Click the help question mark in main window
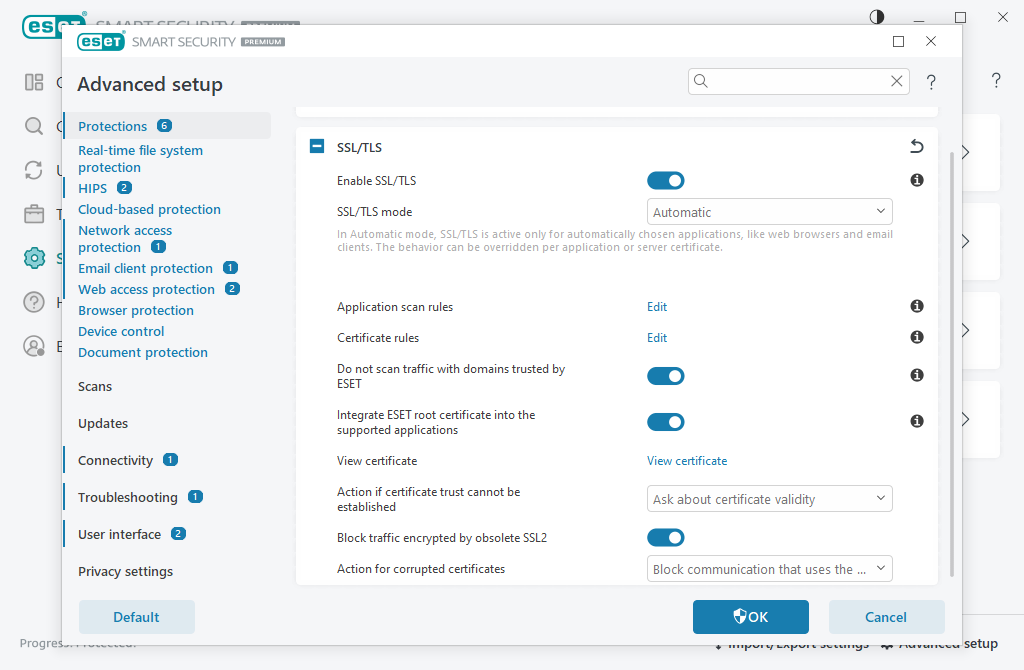The height and width of the screenshot is (670, 1024). tap(996, 80)
